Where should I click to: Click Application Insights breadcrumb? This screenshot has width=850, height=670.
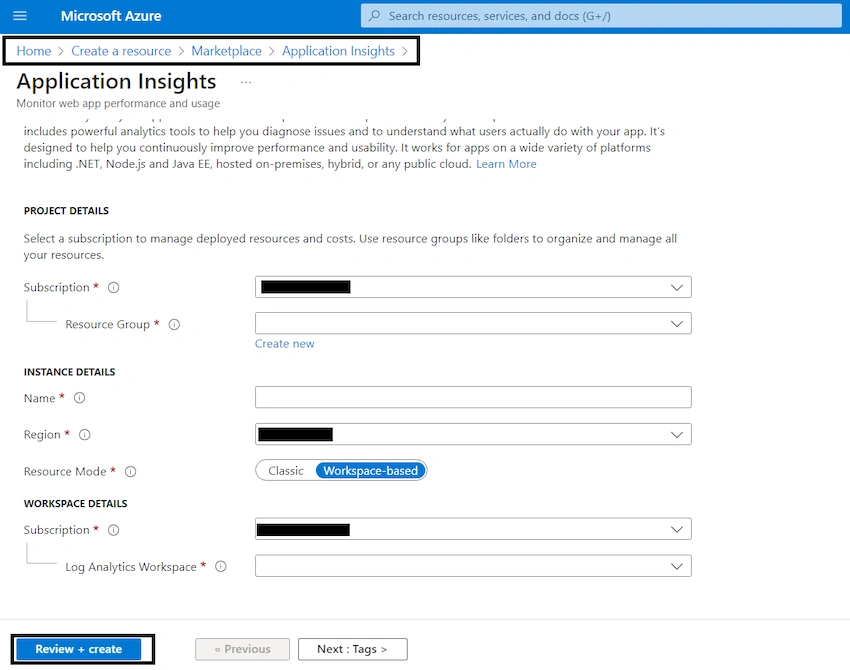[338, 51]
